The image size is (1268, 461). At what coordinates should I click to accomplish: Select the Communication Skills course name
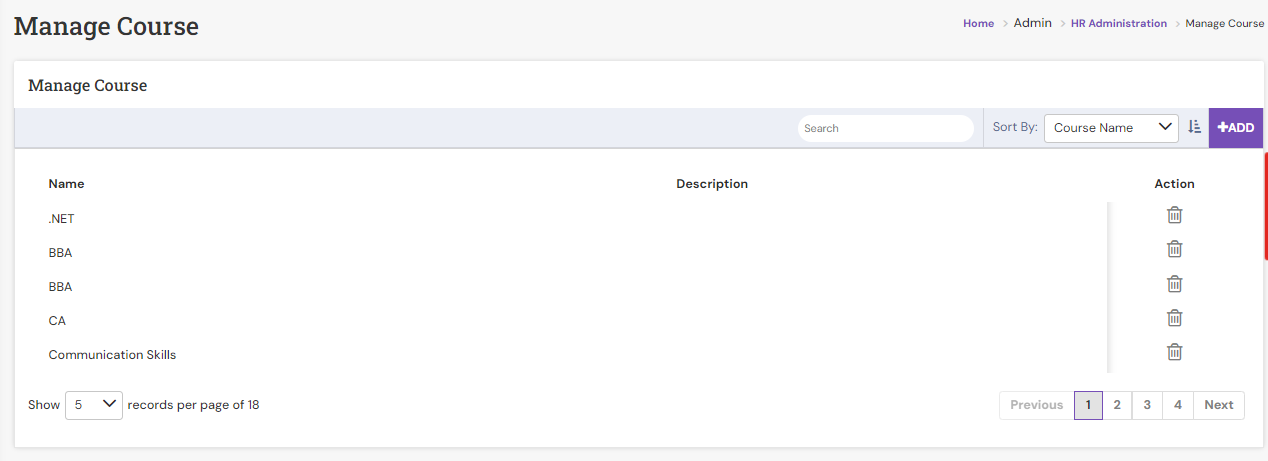click(112, 355)
